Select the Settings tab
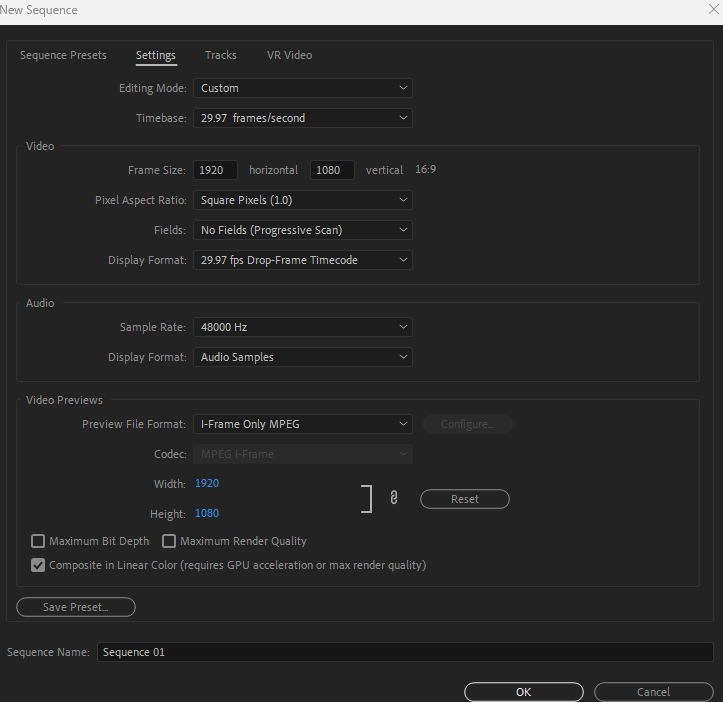Image resolution: width=723 pixels, height=702 pixels. [x=156, y=55]
